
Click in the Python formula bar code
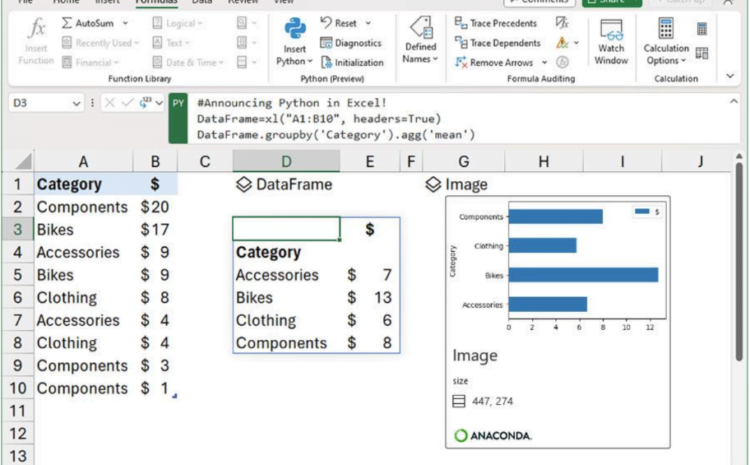tap(336, 119)
